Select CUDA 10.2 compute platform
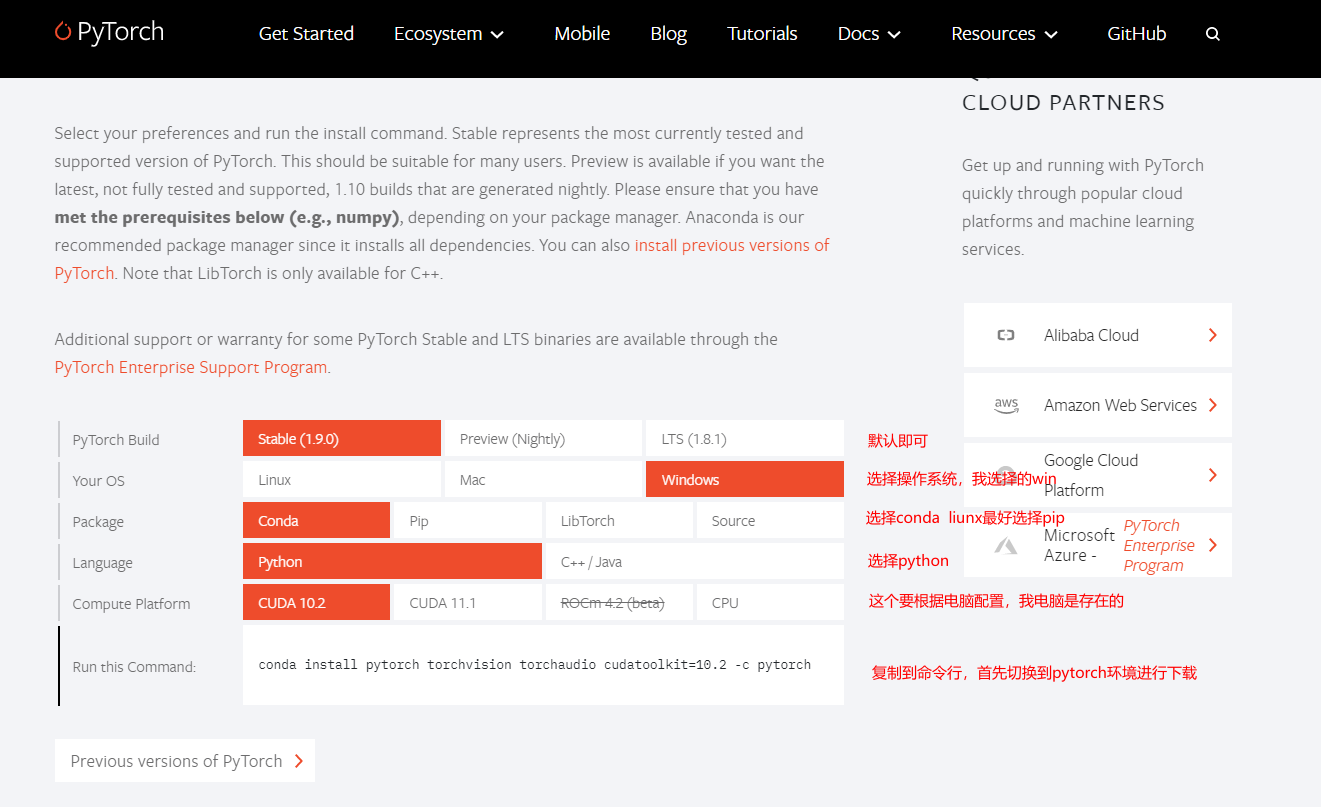This screenshot has width=1321, height=807. click(x=316, y=603)
